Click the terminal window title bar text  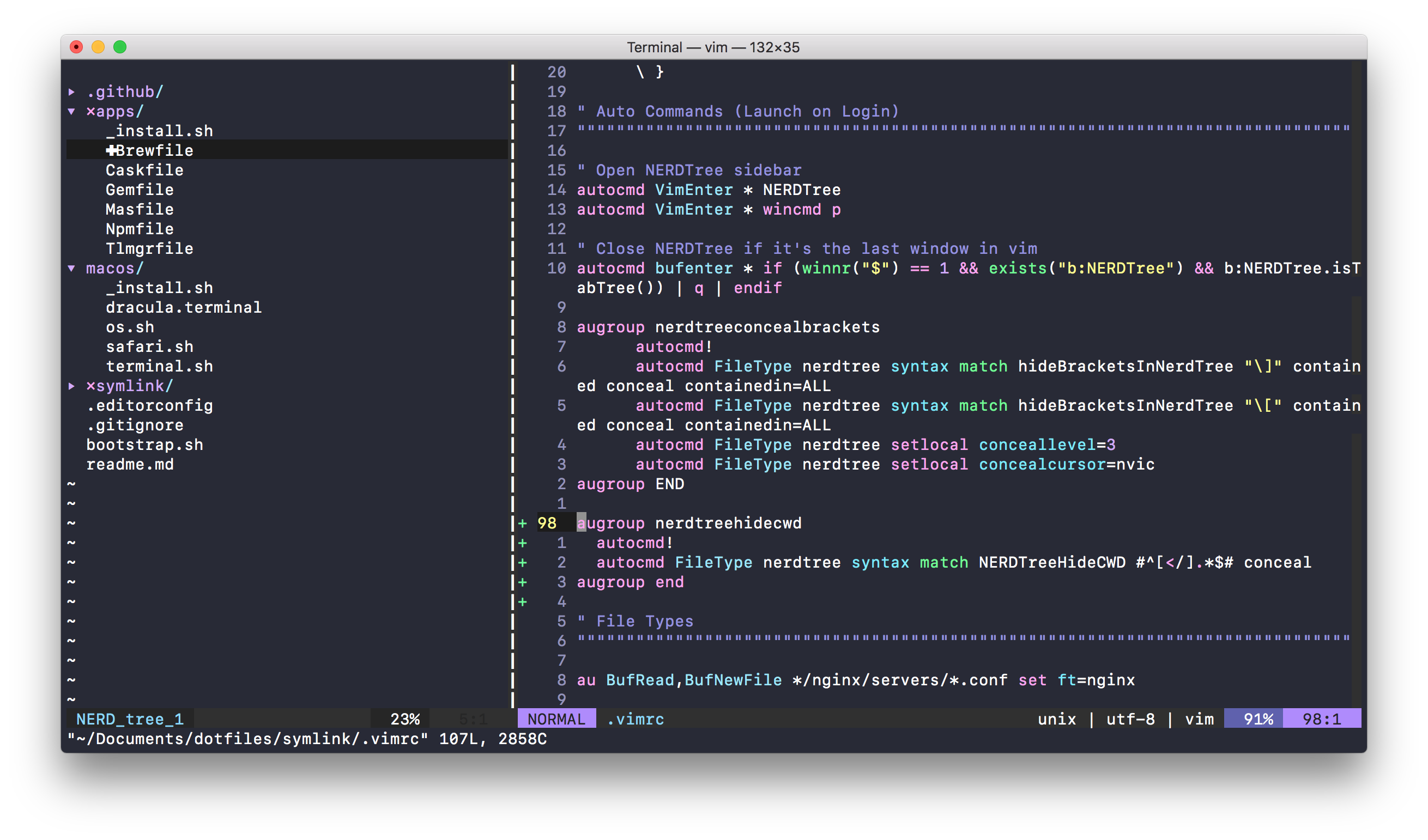pos(713,47)
